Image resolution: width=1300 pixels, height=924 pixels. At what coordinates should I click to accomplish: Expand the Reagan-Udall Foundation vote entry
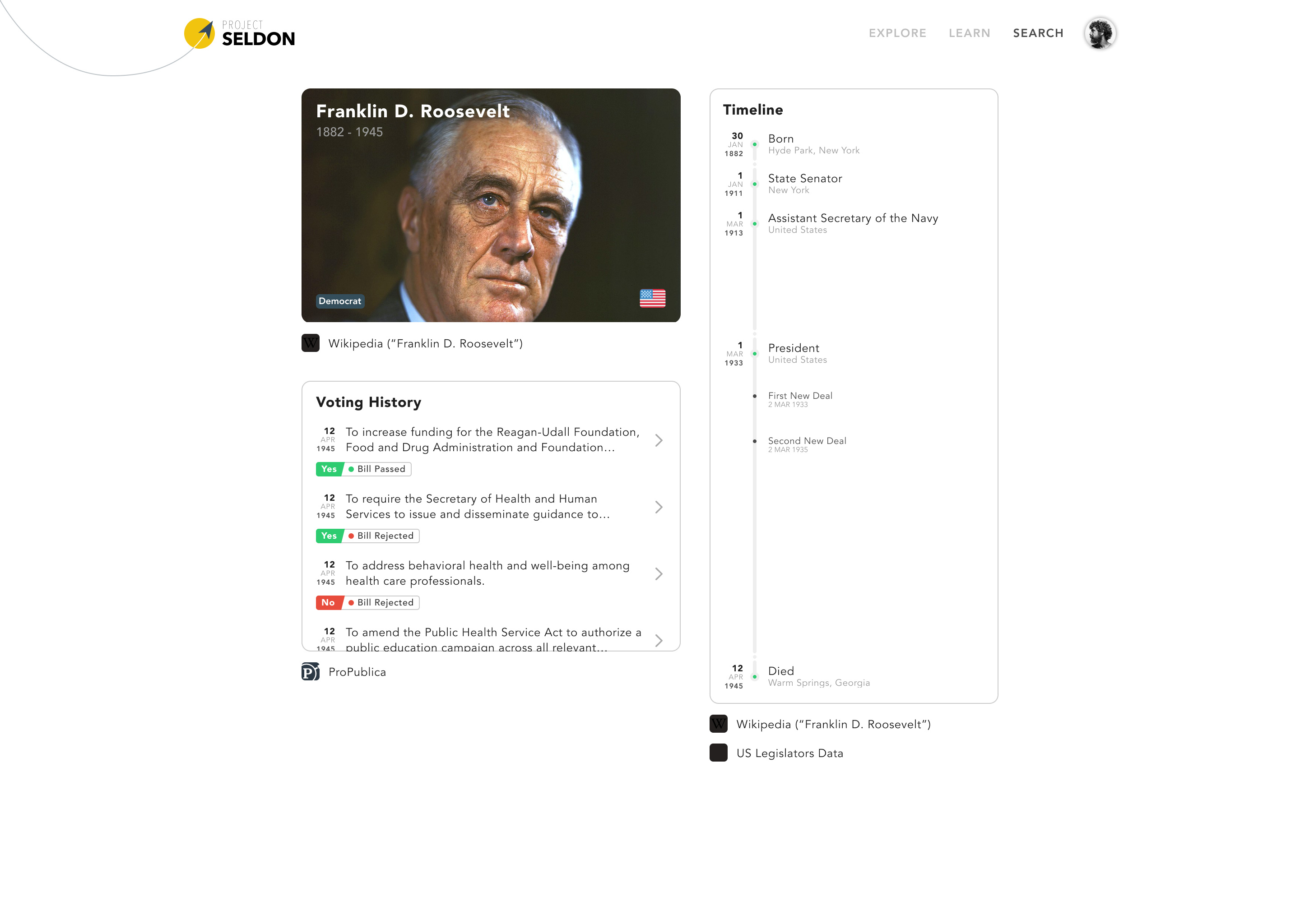pyautogui.click(x=659, y=440)
